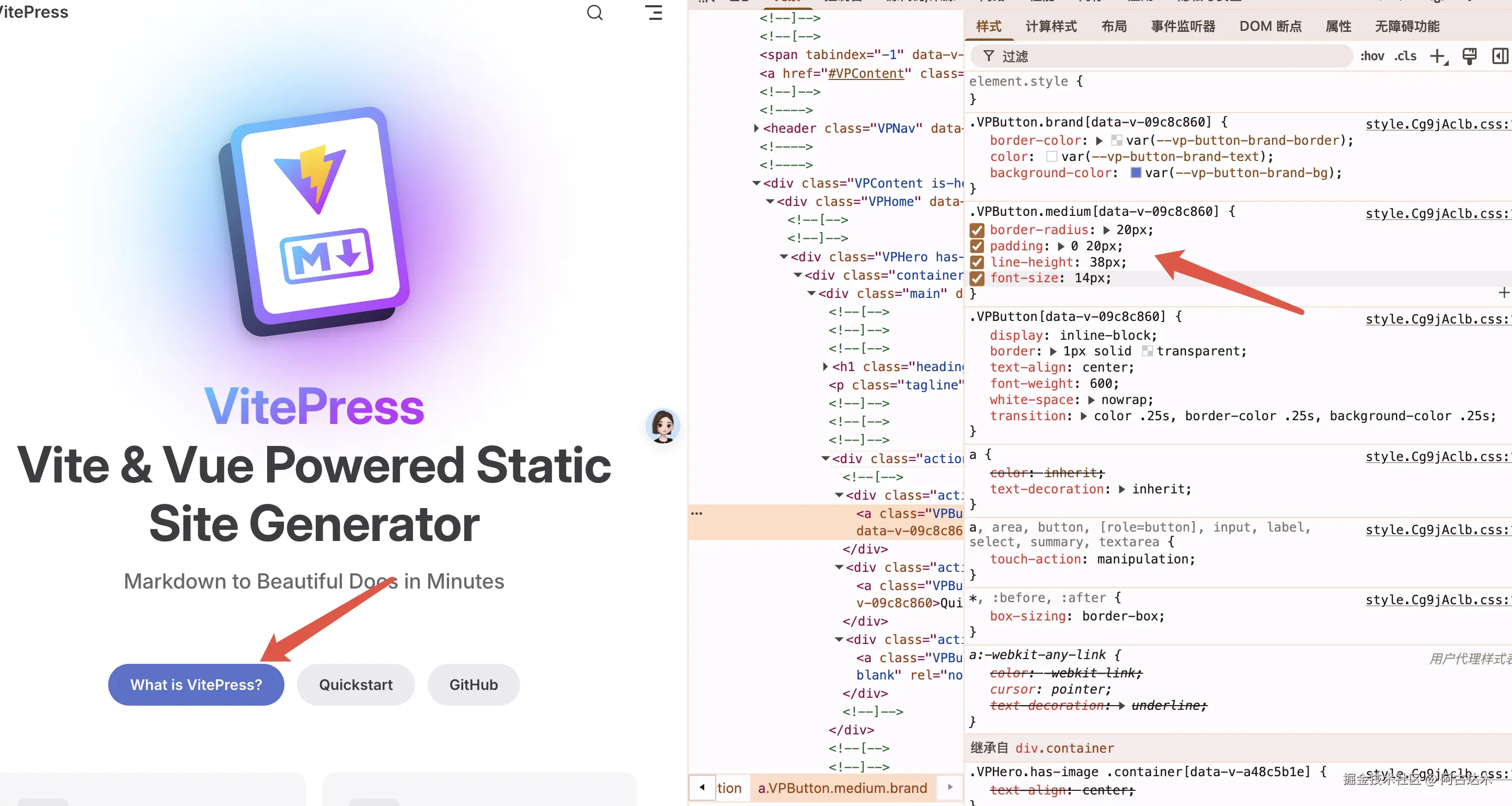The height and width of the screenshot is (806, 1512).
Task: Expand the transition shorthand triangle
Action: tap(1083, 416)
